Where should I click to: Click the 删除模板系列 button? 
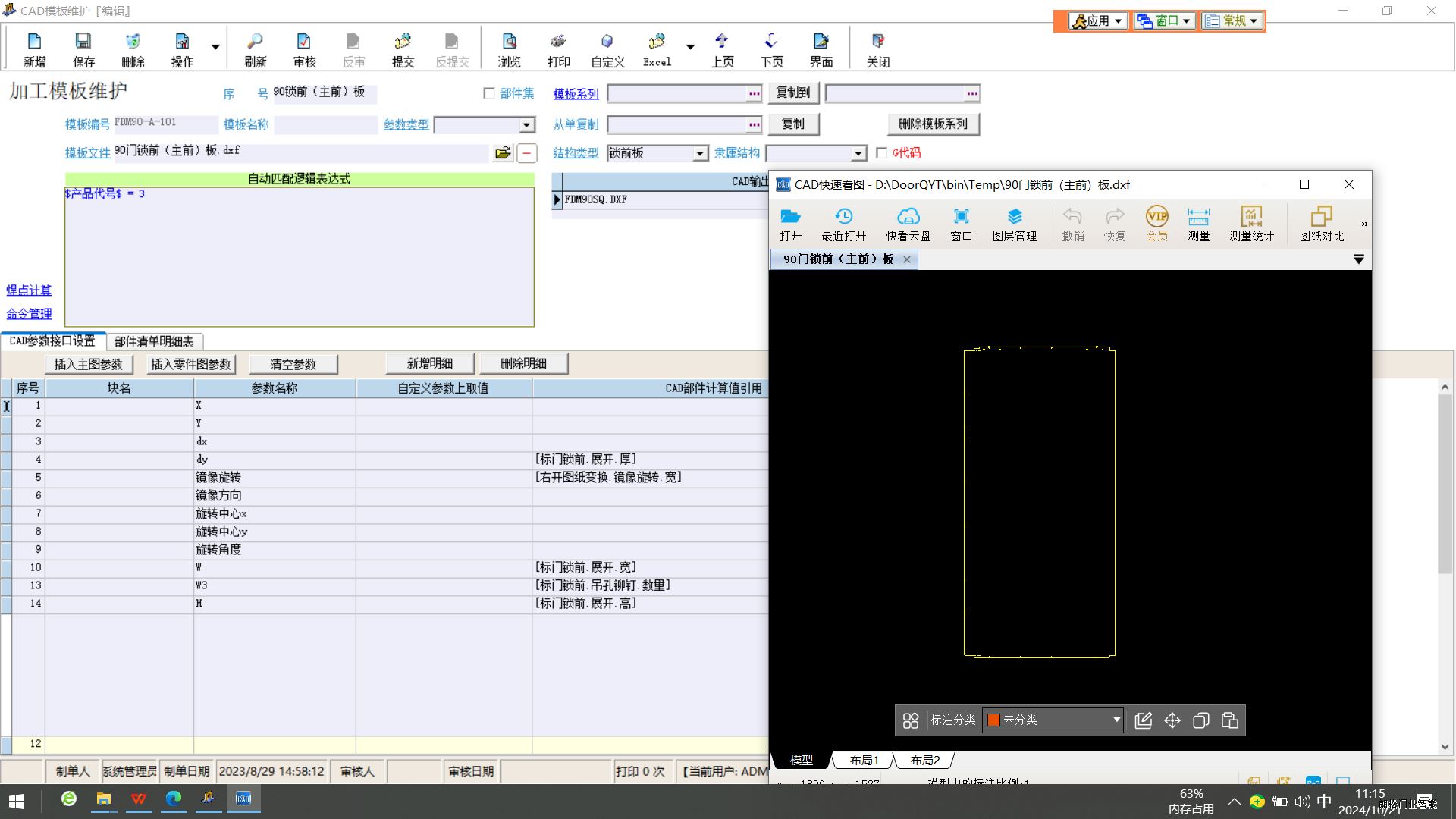[934, 124]
